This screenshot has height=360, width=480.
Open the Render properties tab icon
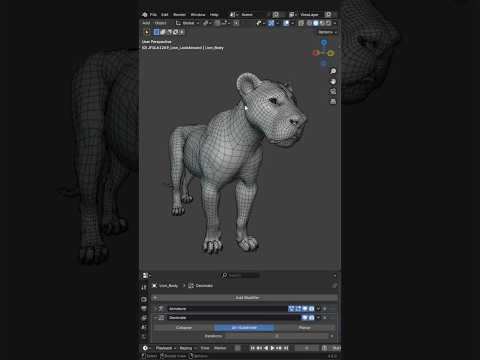pyautogui.click(x=144, y=299)
